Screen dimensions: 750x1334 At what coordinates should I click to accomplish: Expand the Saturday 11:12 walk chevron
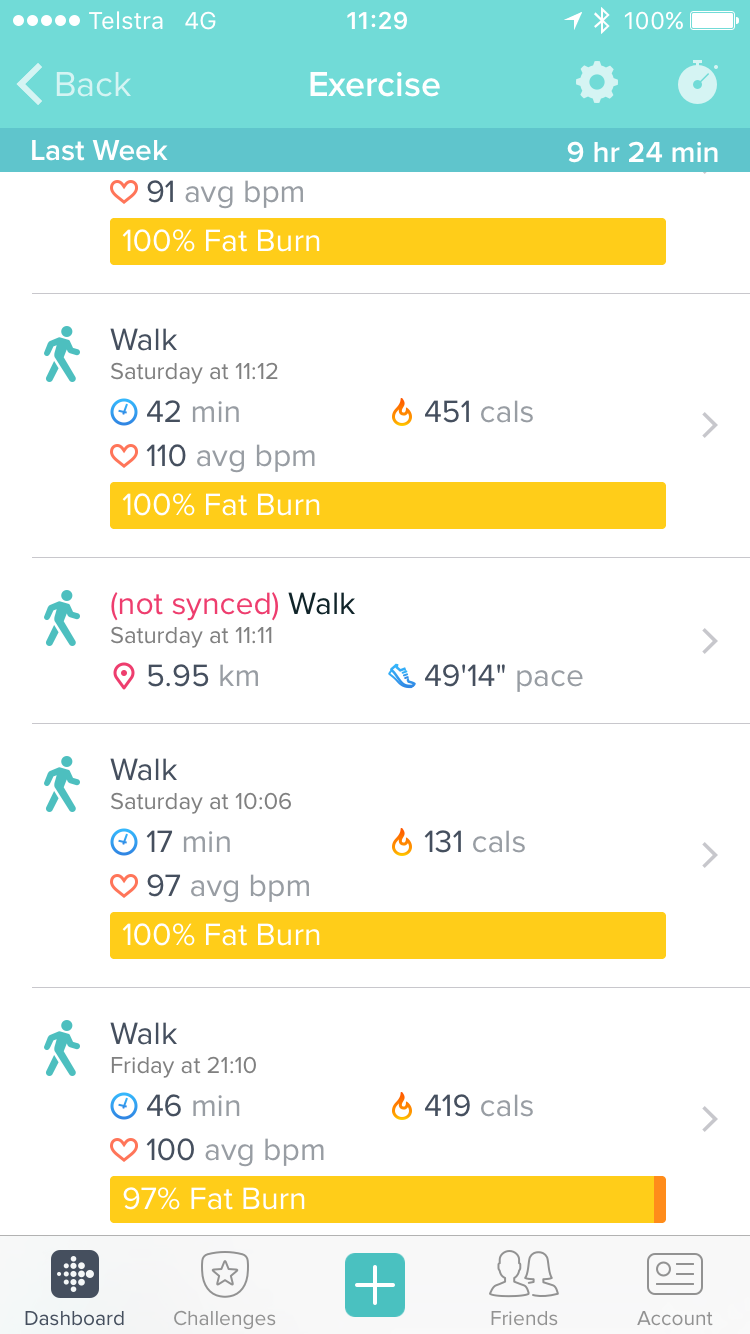(x=709, y=425)
